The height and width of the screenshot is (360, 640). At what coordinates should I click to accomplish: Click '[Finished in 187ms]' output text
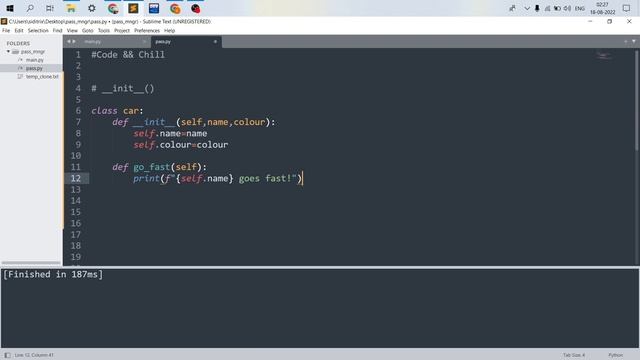53,275
